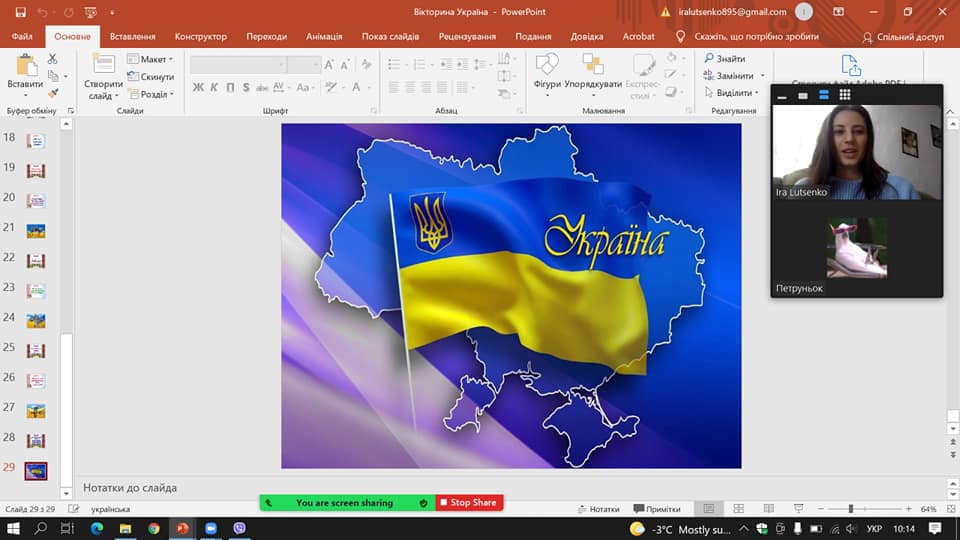Switch to the Вставлення tab
Viewport: 960px width, 540px height.
132,37
